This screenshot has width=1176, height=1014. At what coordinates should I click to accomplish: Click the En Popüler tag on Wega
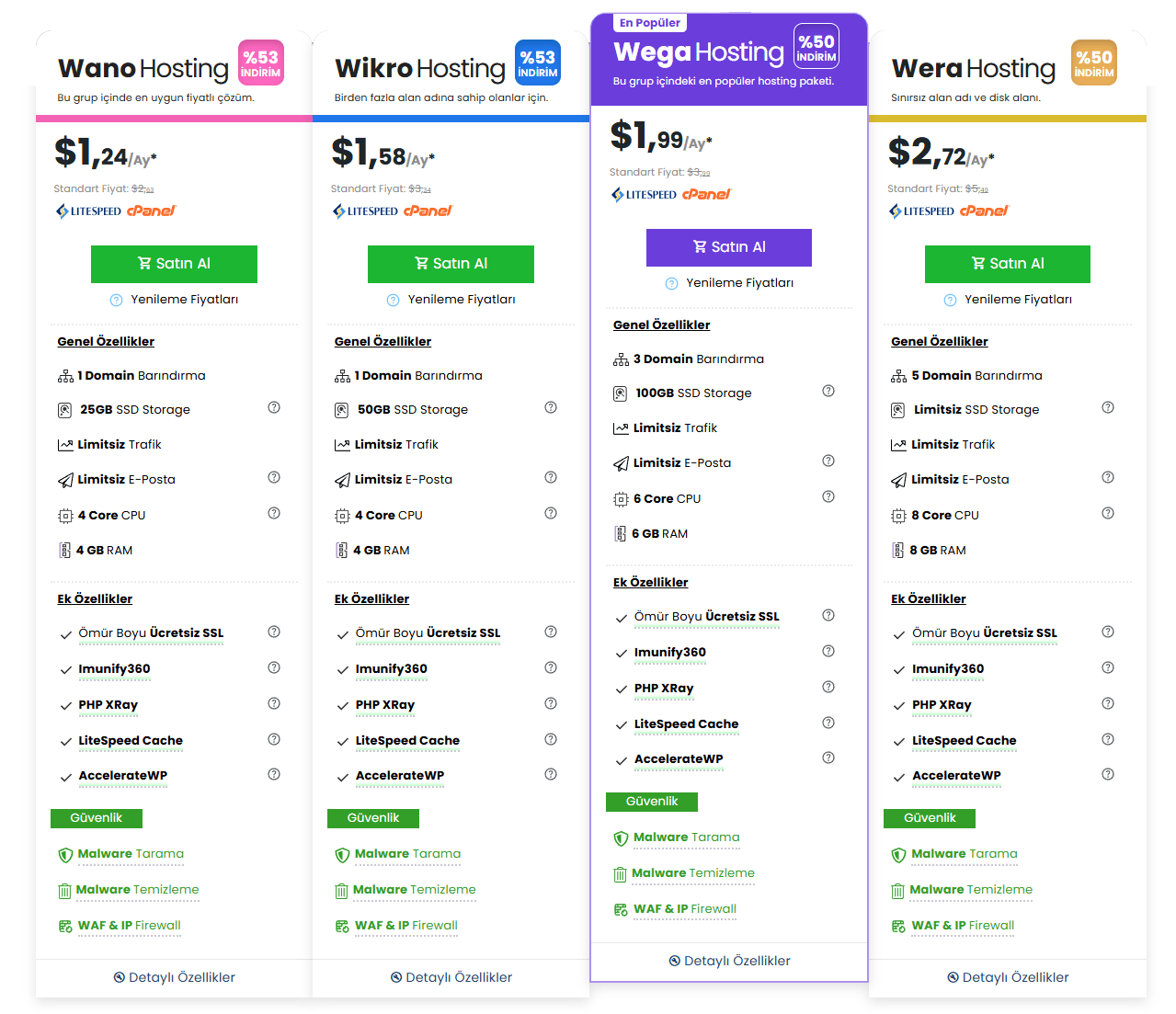(x=650, y=23)
